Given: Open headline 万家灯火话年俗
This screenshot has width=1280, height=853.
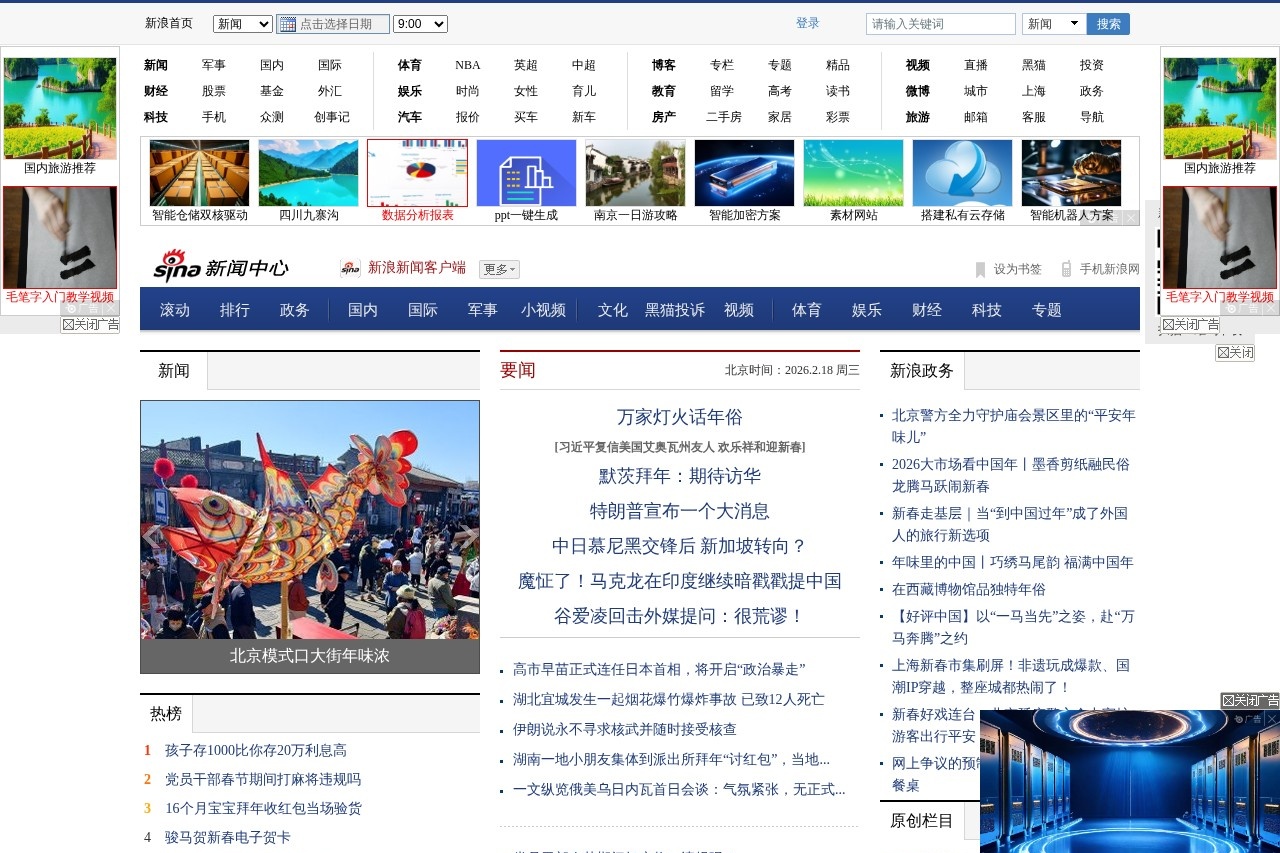Looking at the screenshot, I should [680, 417].
